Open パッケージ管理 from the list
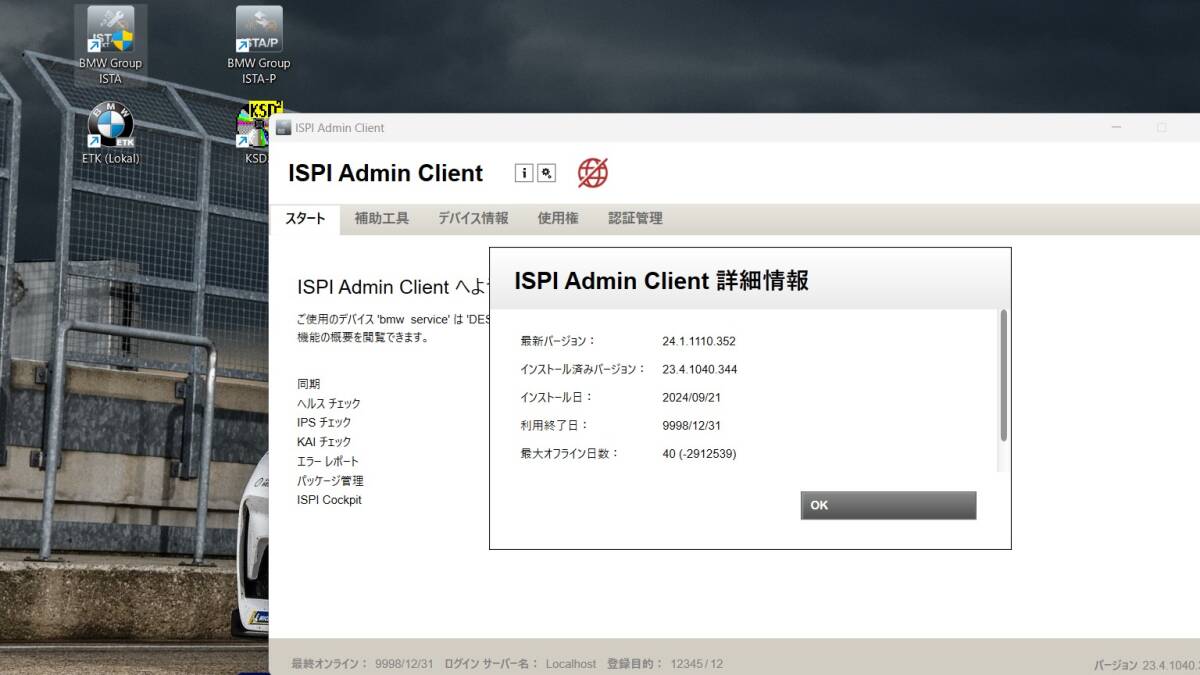1200x675 pixels. (x=330, y=481)
